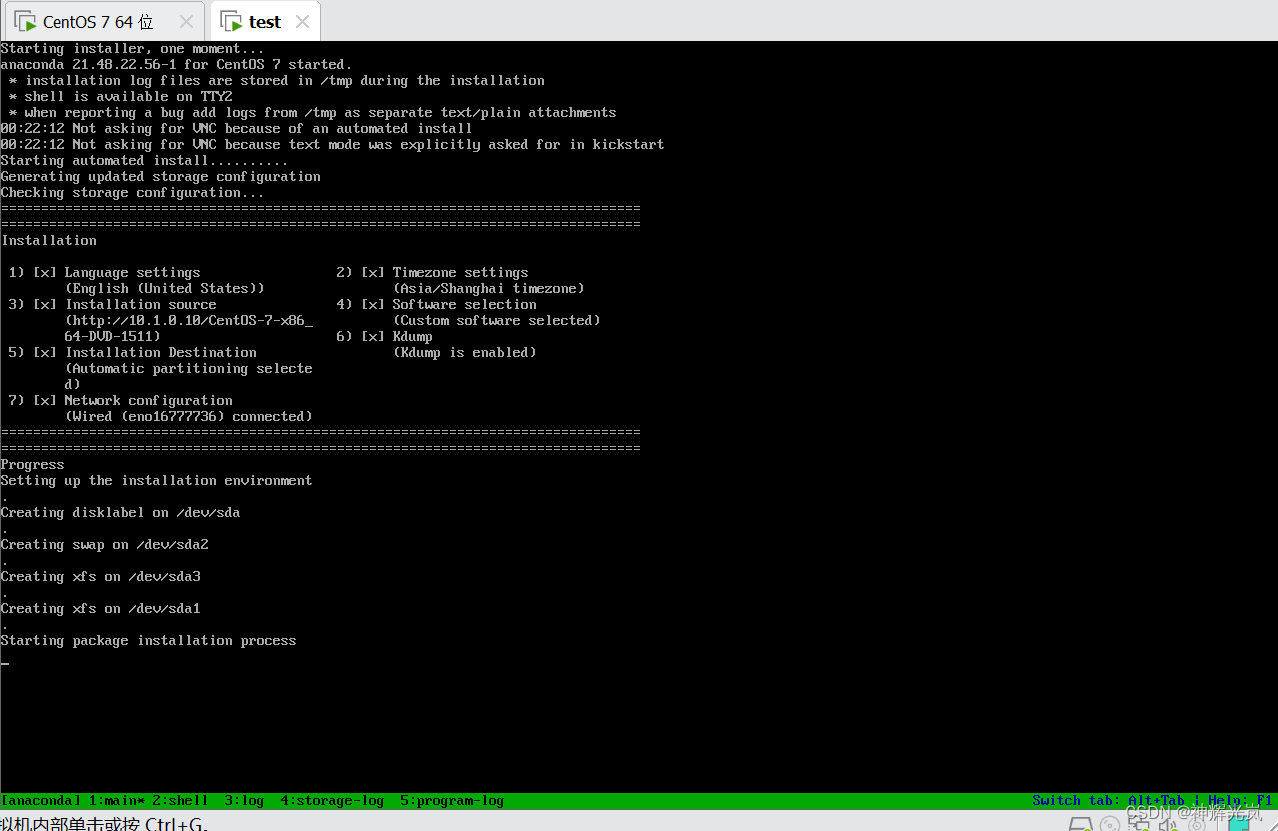Click the Installation Destination [x] marker
Image resolution: width=1278 pixels, height=831 pixels.
coord(45,352)
